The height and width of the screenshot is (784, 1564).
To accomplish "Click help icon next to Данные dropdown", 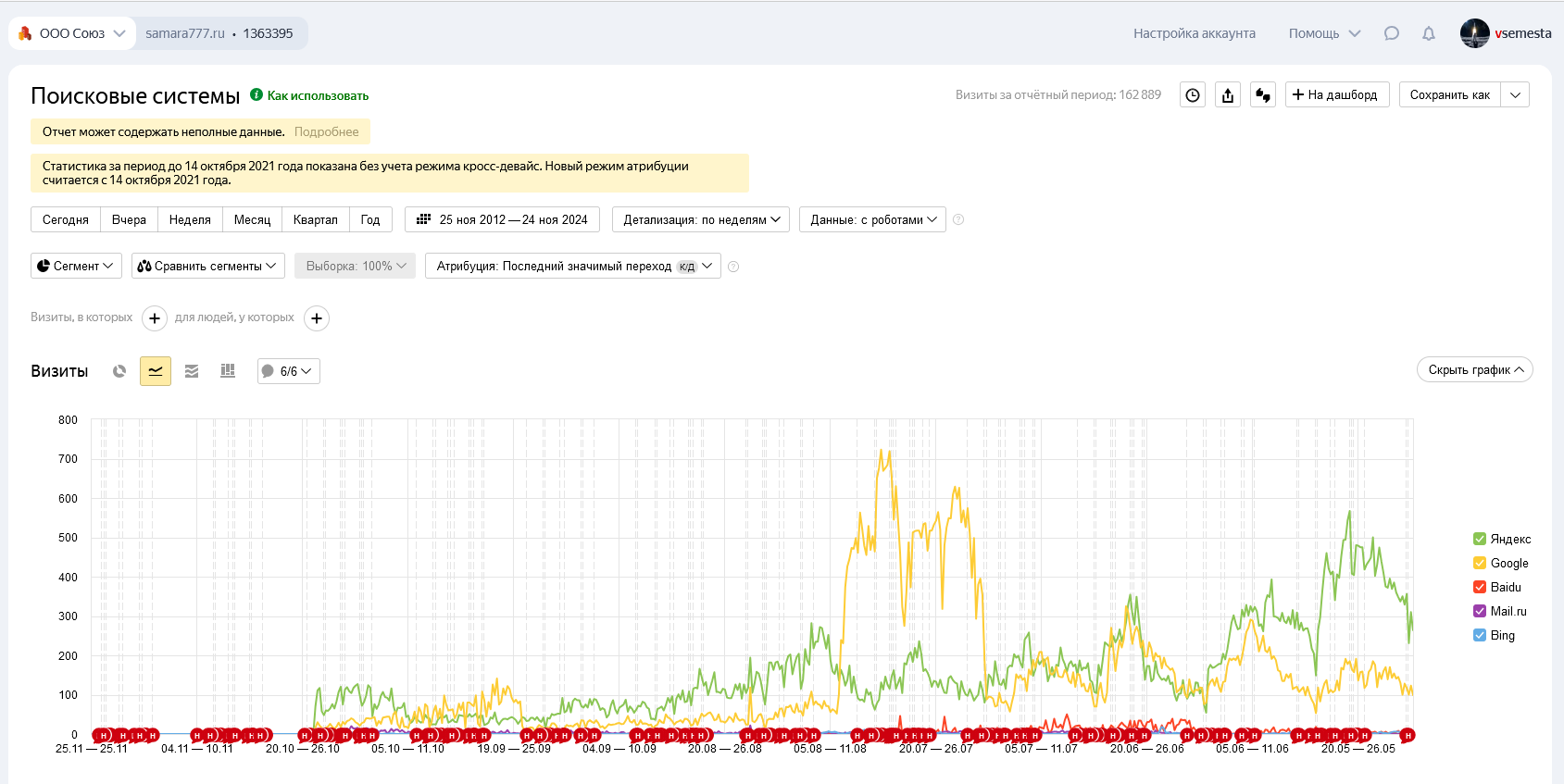I will (958, 219).
